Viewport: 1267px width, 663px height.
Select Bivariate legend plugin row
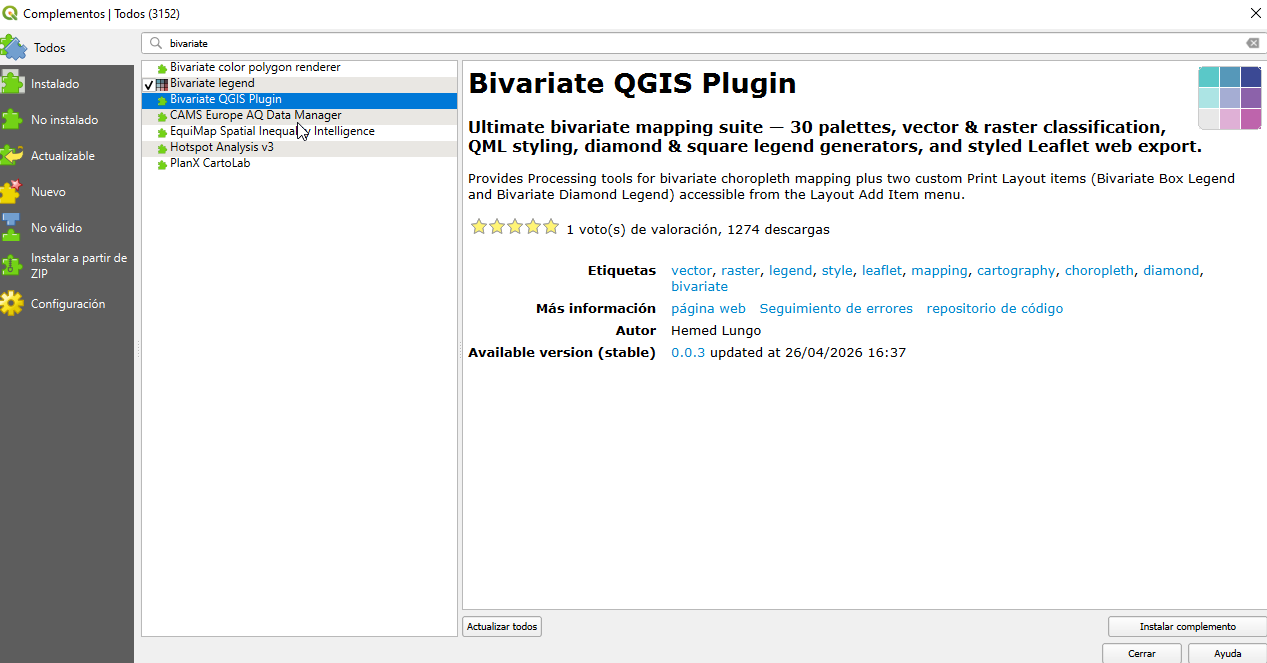(299, 84)
